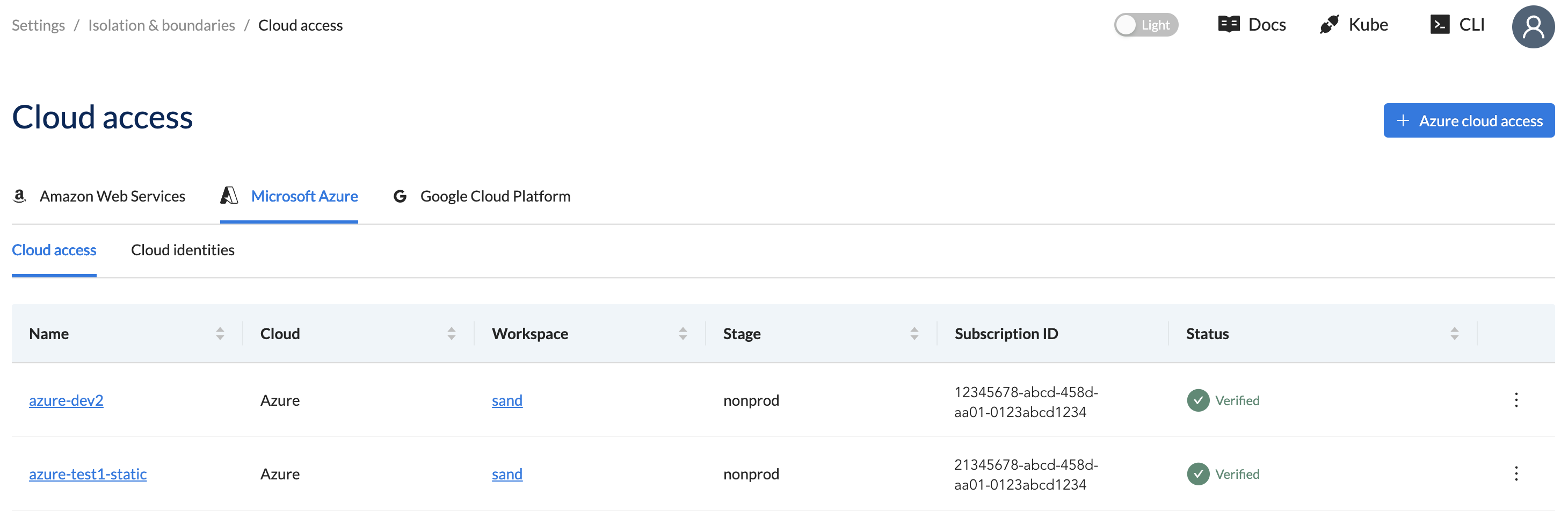Click the Cloud access page heading

tap(102, 117)
